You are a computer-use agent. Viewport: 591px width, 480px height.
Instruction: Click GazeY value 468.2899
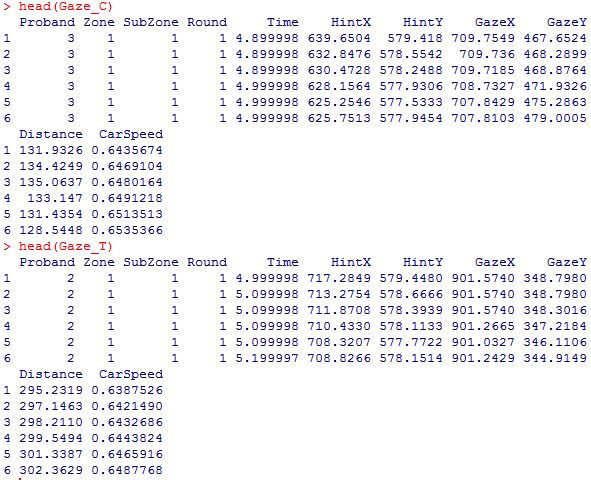click(555, 54)
